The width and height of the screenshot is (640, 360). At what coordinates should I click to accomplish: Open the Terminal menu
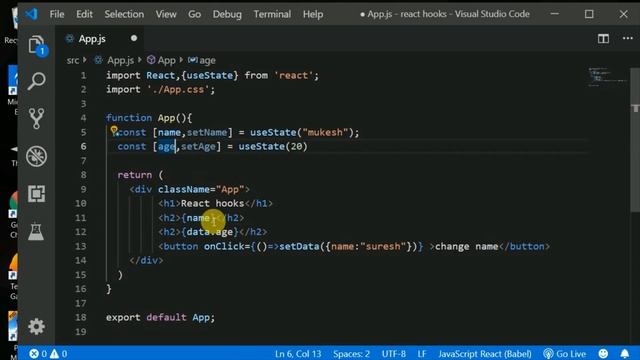pyautogui.click(x=272, y=14)
